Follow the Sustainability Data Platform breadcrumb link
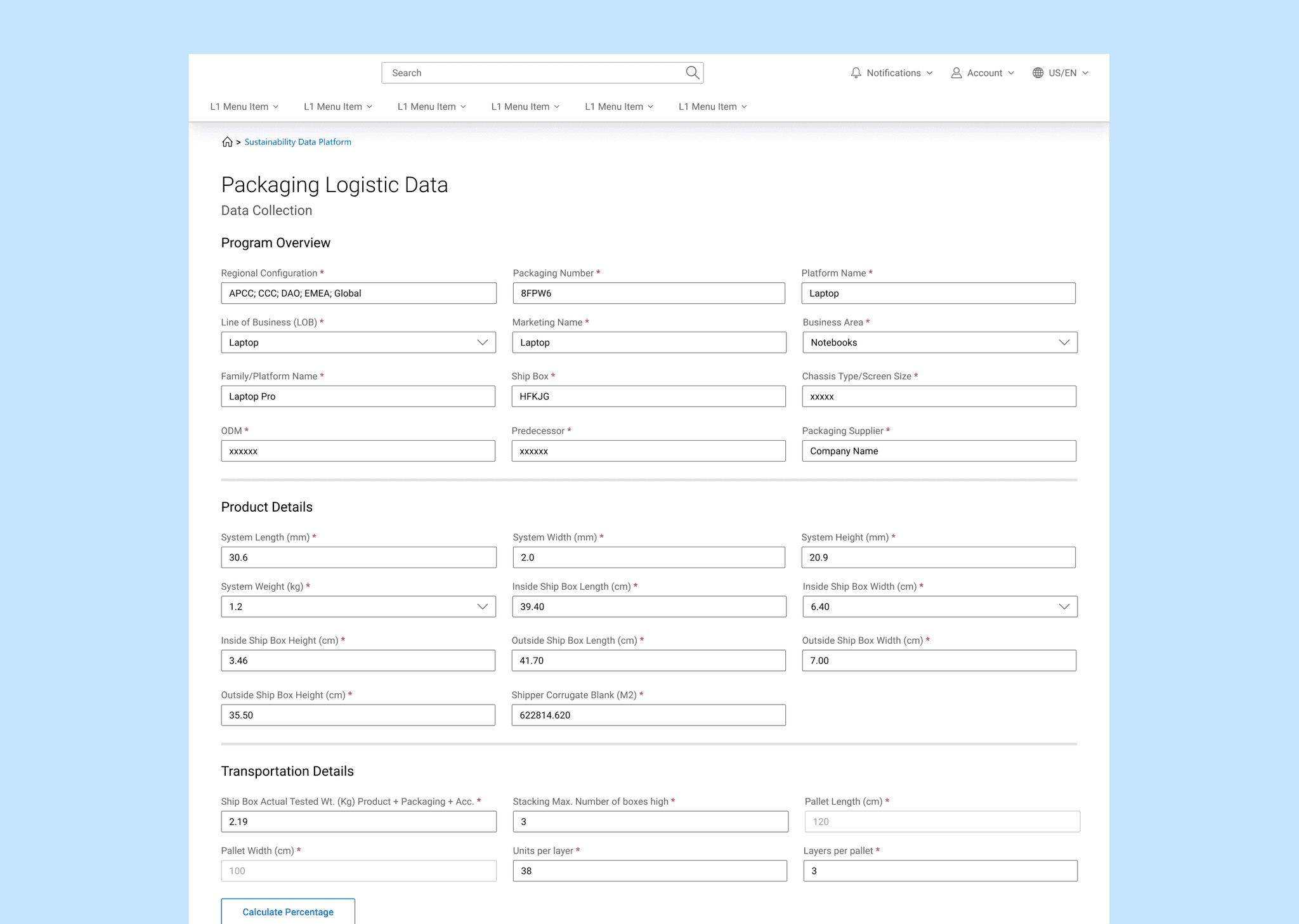The height and width of the screenshot is (924, 1299). click(297, 142)
